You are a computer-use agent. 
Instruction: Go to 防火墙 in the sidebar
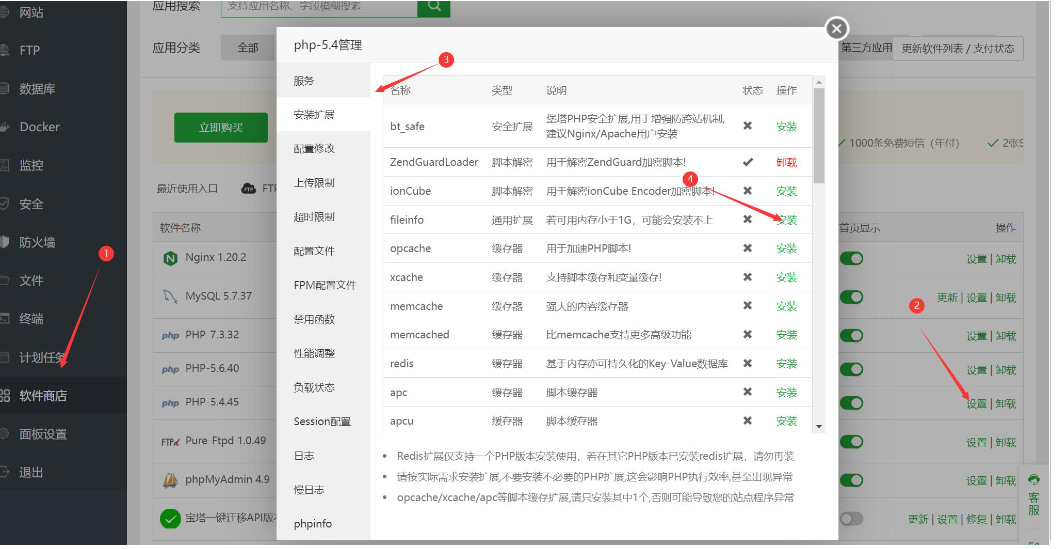pyautogui.click(x=37, y=242)
